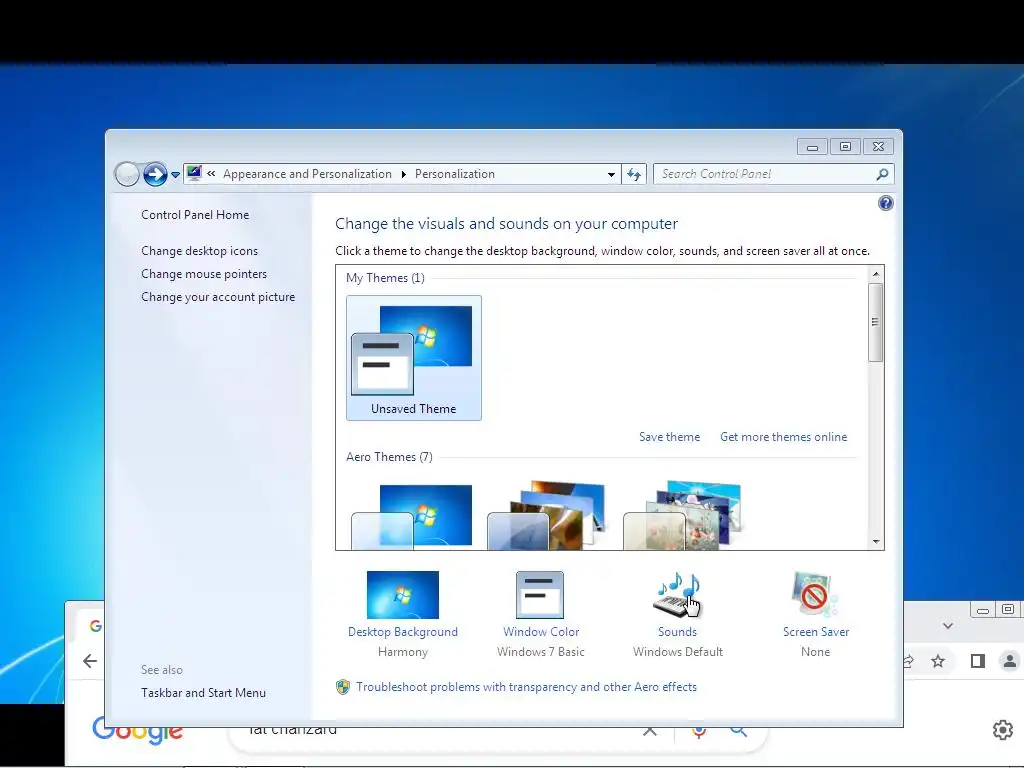Screen dimensions: 1024x768
Task: Open the Screen Saver icon
Action: pos(814,594)
